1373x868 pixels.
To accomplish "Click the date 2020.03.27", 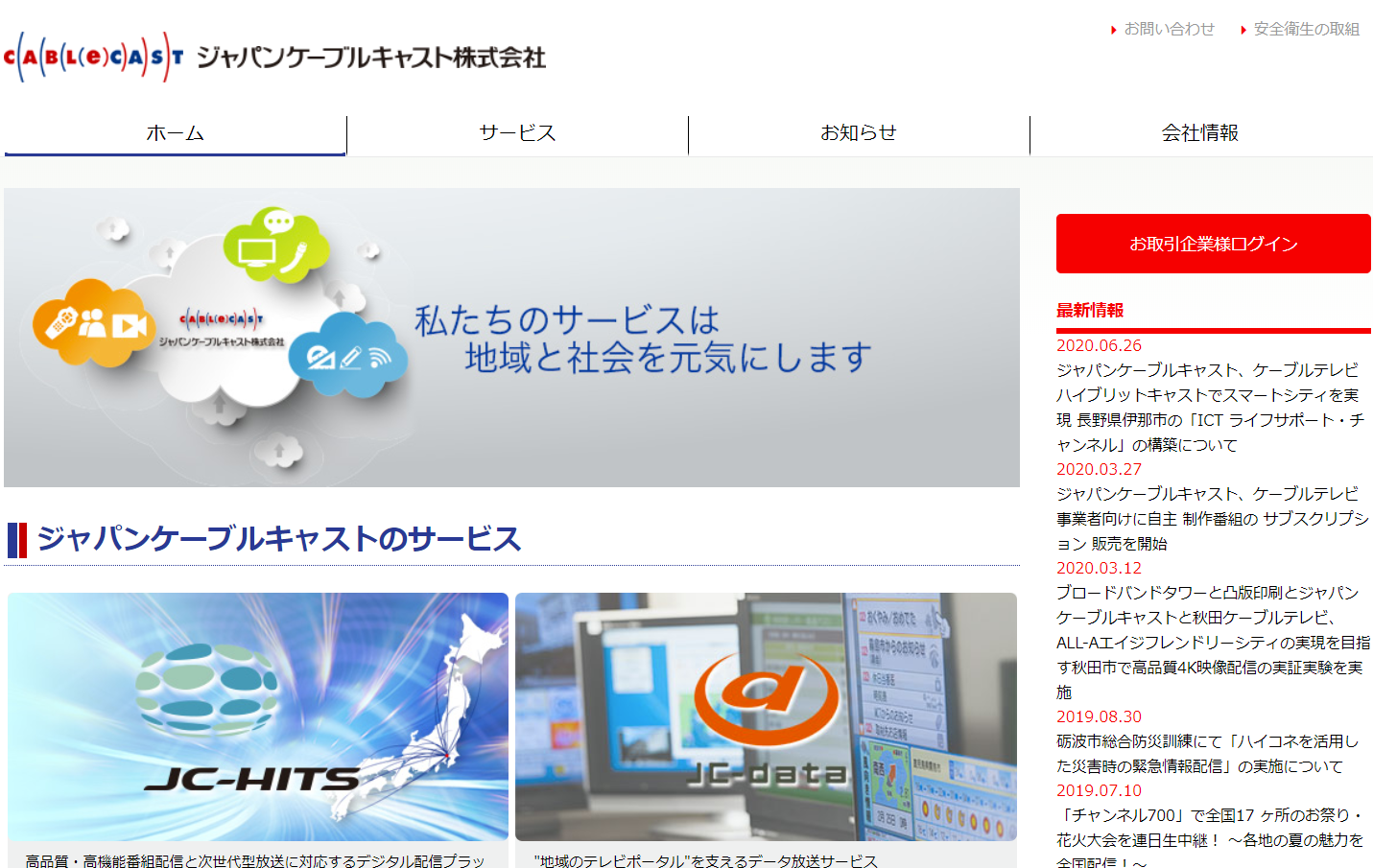I will (1099, 469).
